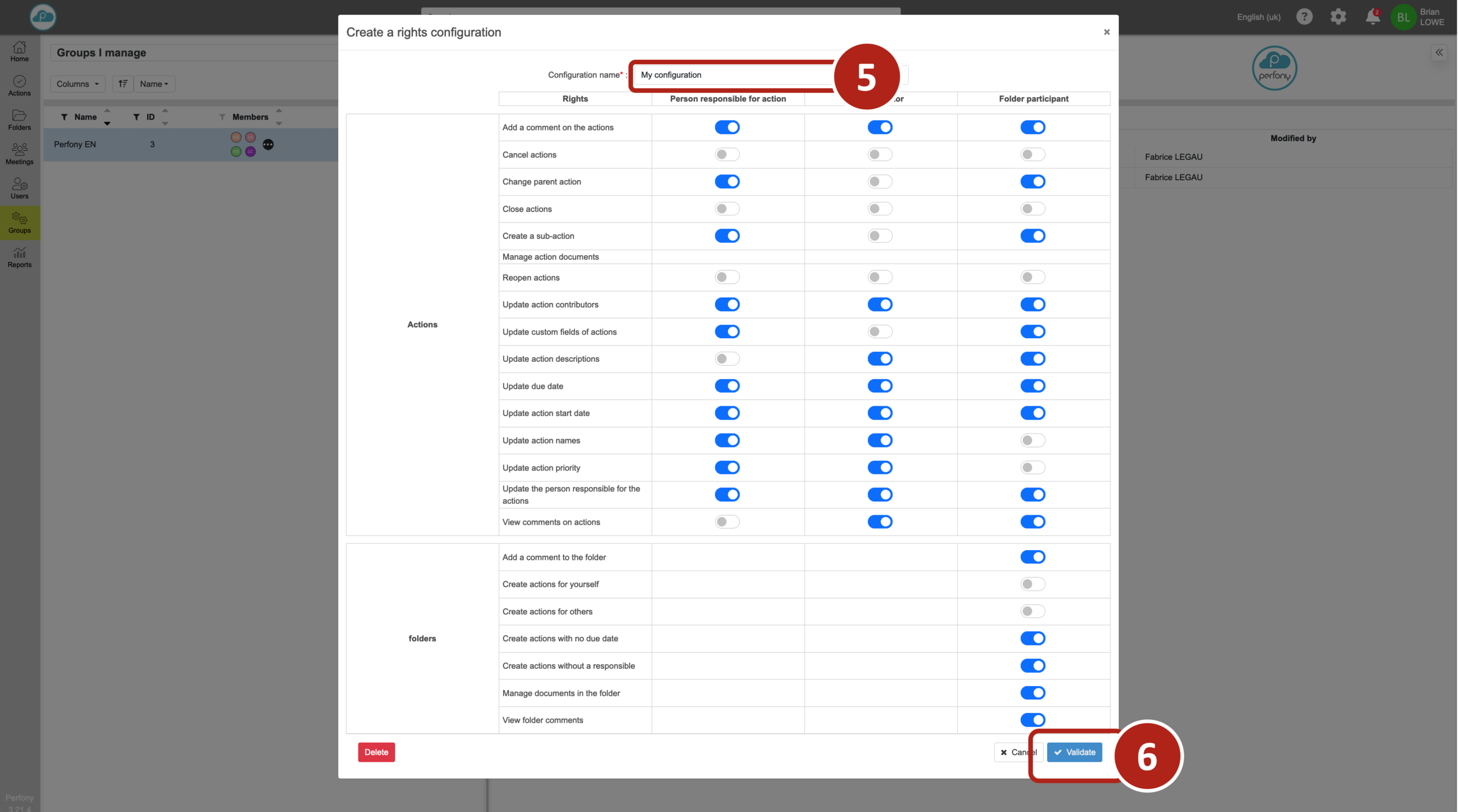Open the Actions sidebar icon
The width and height of the screenshot is (1458, 812).
[x=19, y=86]
